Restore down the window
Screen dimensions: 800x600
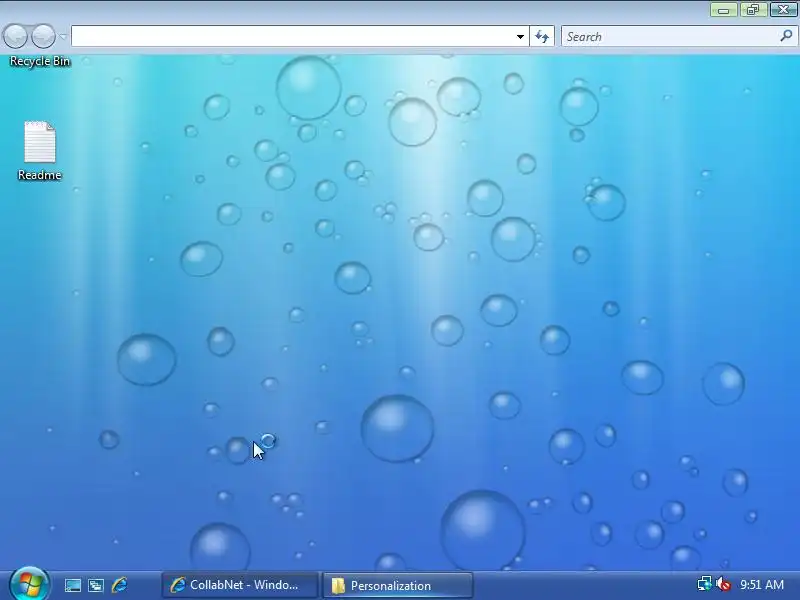[x=753, y=10]
